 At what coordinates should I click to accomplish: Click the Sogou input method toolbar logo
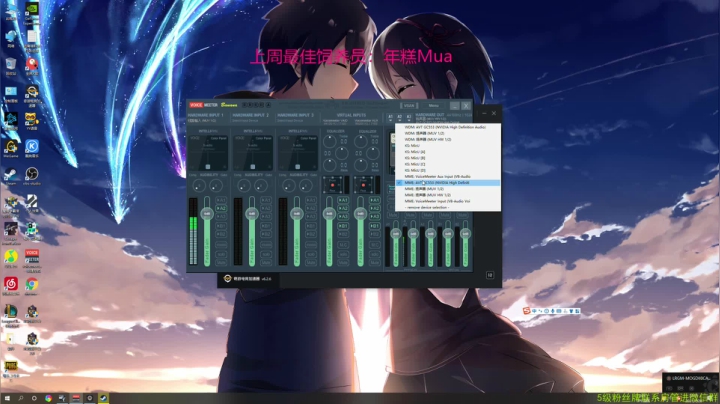[527, 311]
